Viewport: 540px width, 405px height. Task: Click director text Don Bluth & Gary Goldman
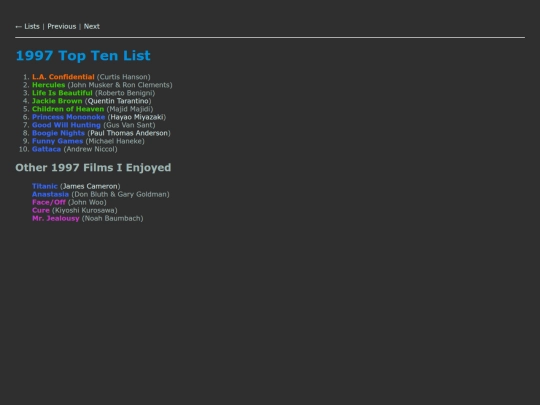point(120,194)
